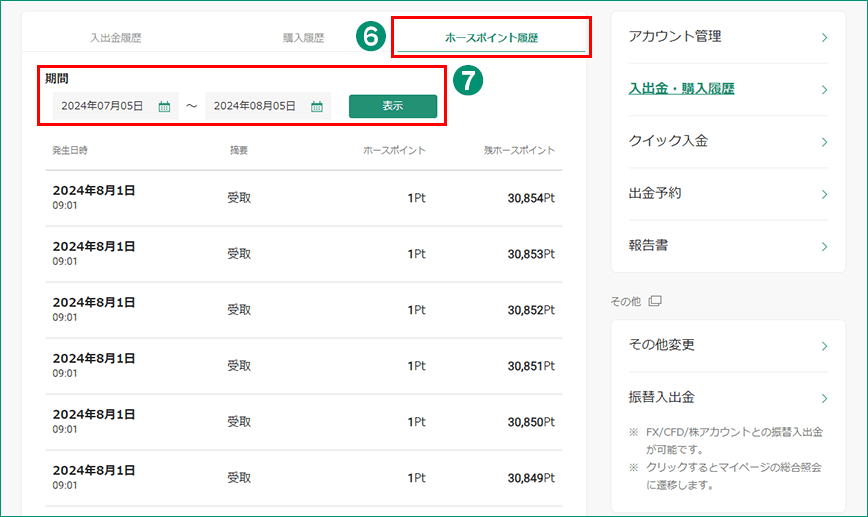
Task: Click the chevron next to クイック入金
Action: pyautogui.click(x=824, y=142)
